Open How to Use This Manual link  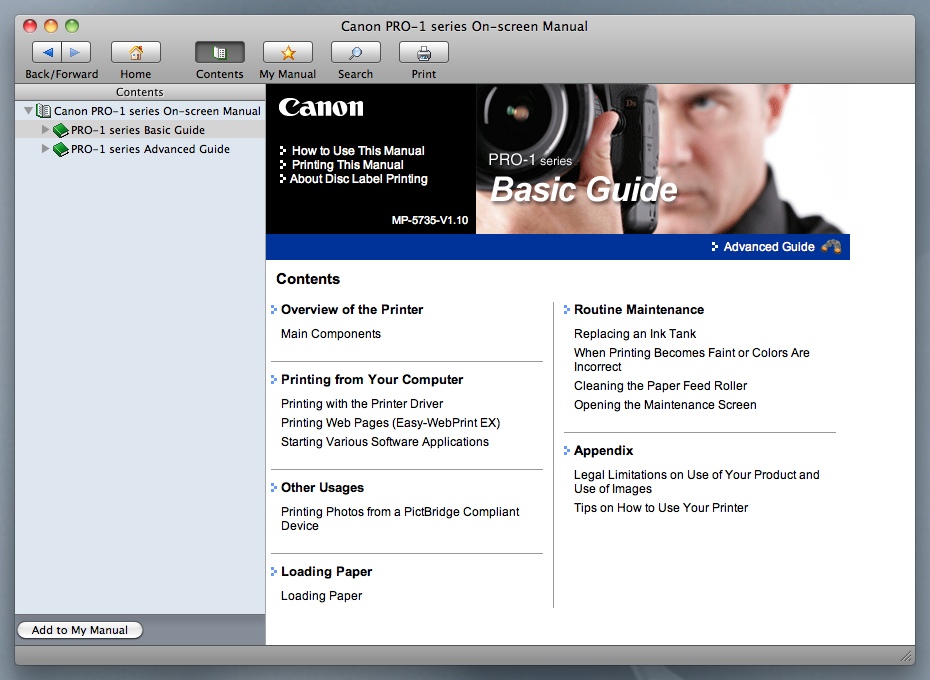coord(358,151)
